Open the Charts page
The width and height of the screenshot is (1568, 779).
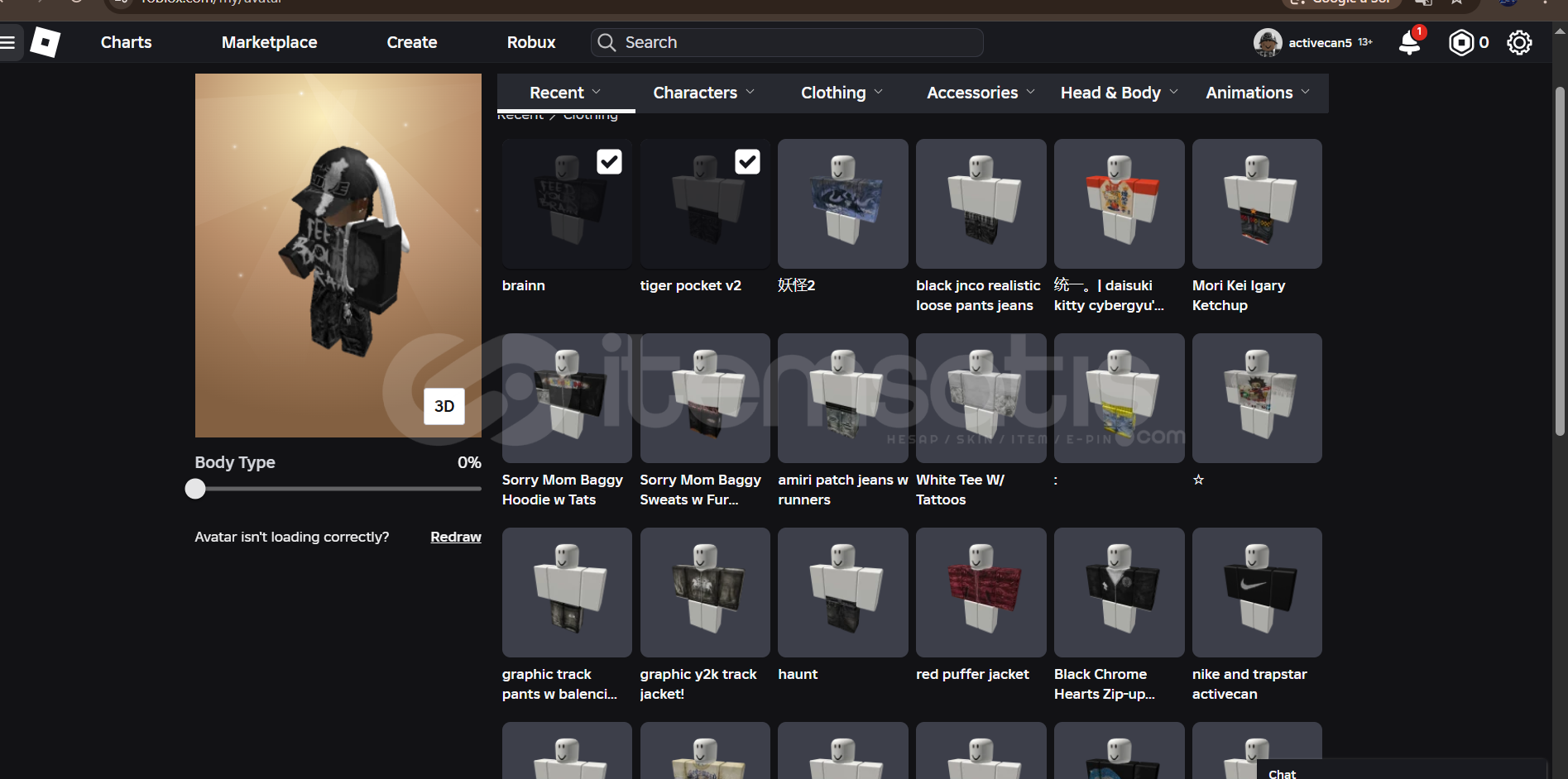tap(126, 42)
